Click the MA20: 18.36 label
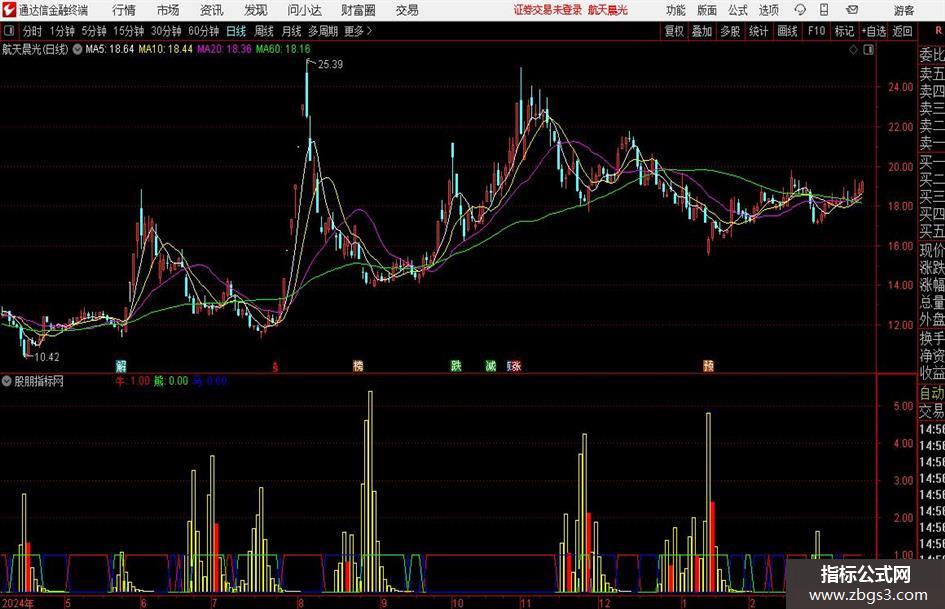The width and height of the screenshot is (945, 609). pyautogui.click(x=224, y=49)
